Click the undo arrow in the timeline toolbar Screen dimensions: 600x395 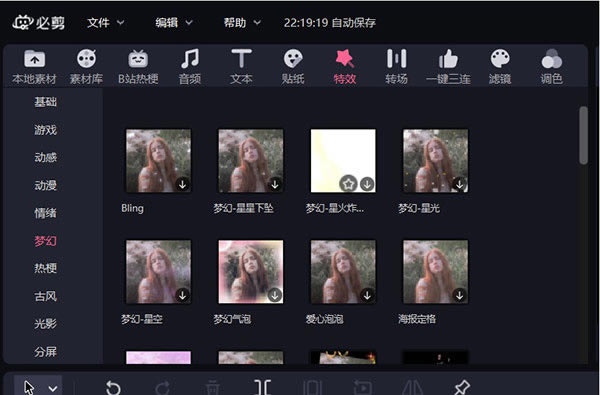(113, 388)
